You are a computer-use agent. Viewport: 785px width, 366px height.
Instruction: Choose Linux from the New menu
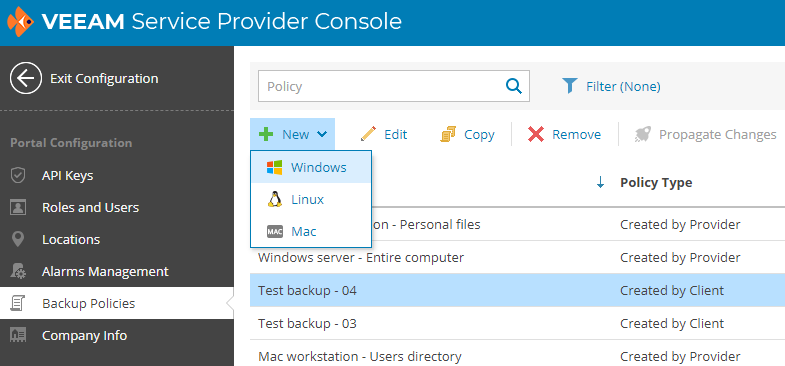click(x=311, y=199)
